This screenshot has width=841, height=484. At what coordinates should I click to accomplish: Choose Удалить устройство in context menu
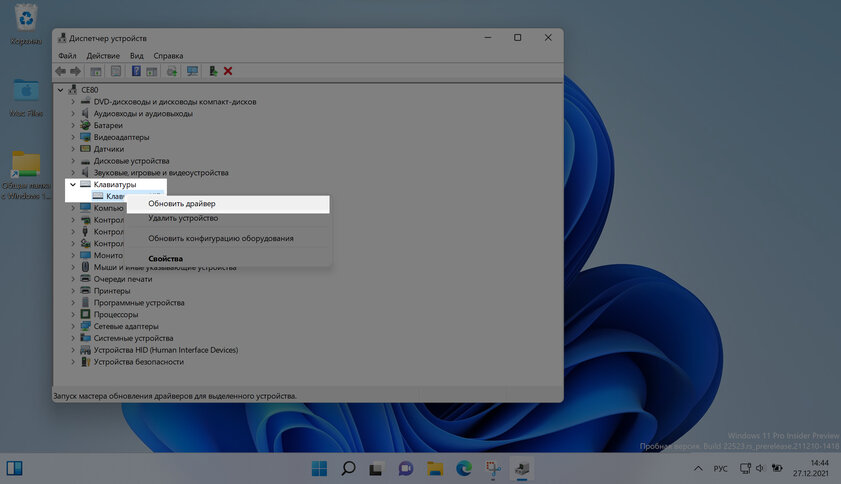[x=228, y=218]
